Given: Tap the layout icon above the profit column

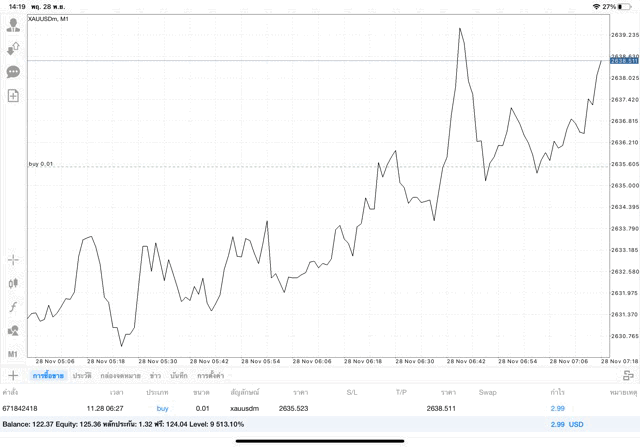Looking at the screenshot, I should point(628,375).
